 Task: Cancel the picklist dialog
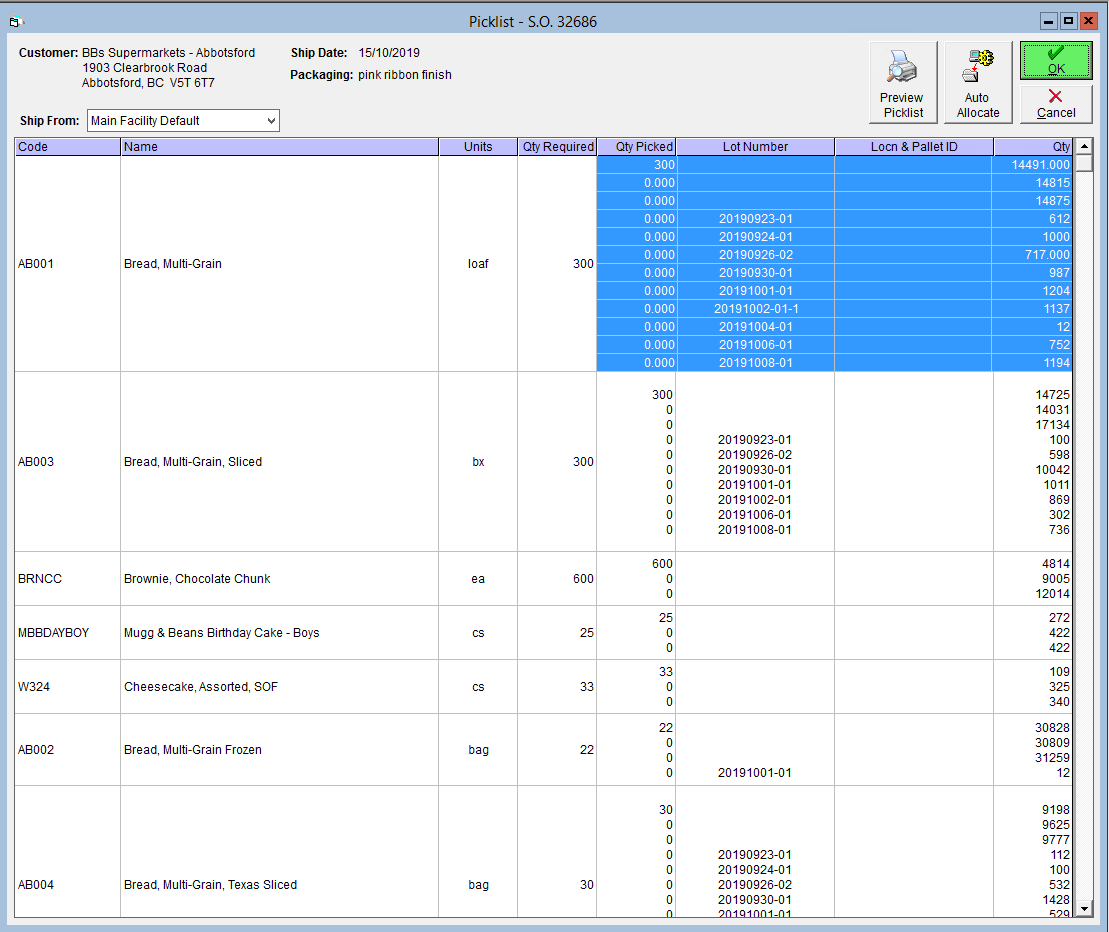(x=1056, y=104)
